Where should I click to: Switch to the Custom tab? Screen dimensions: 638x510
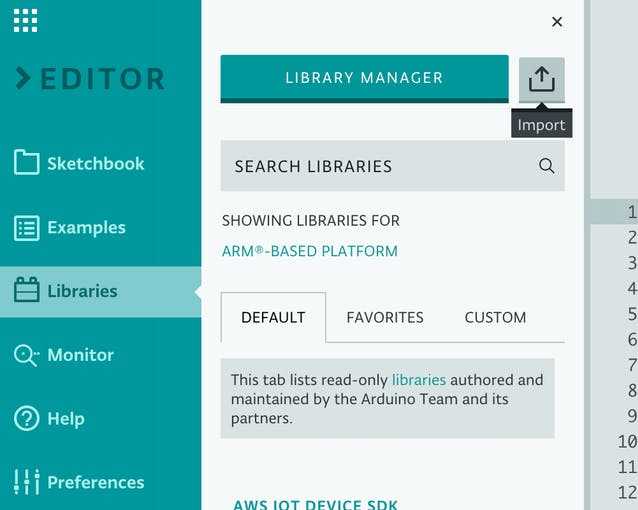click(x=495, y=317)
